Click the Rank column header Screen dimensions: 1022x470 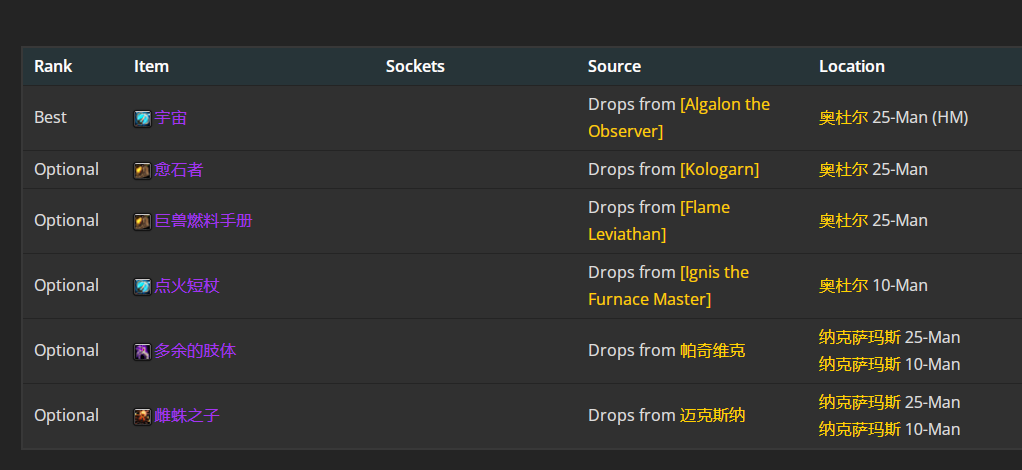(x=53, y=66)
